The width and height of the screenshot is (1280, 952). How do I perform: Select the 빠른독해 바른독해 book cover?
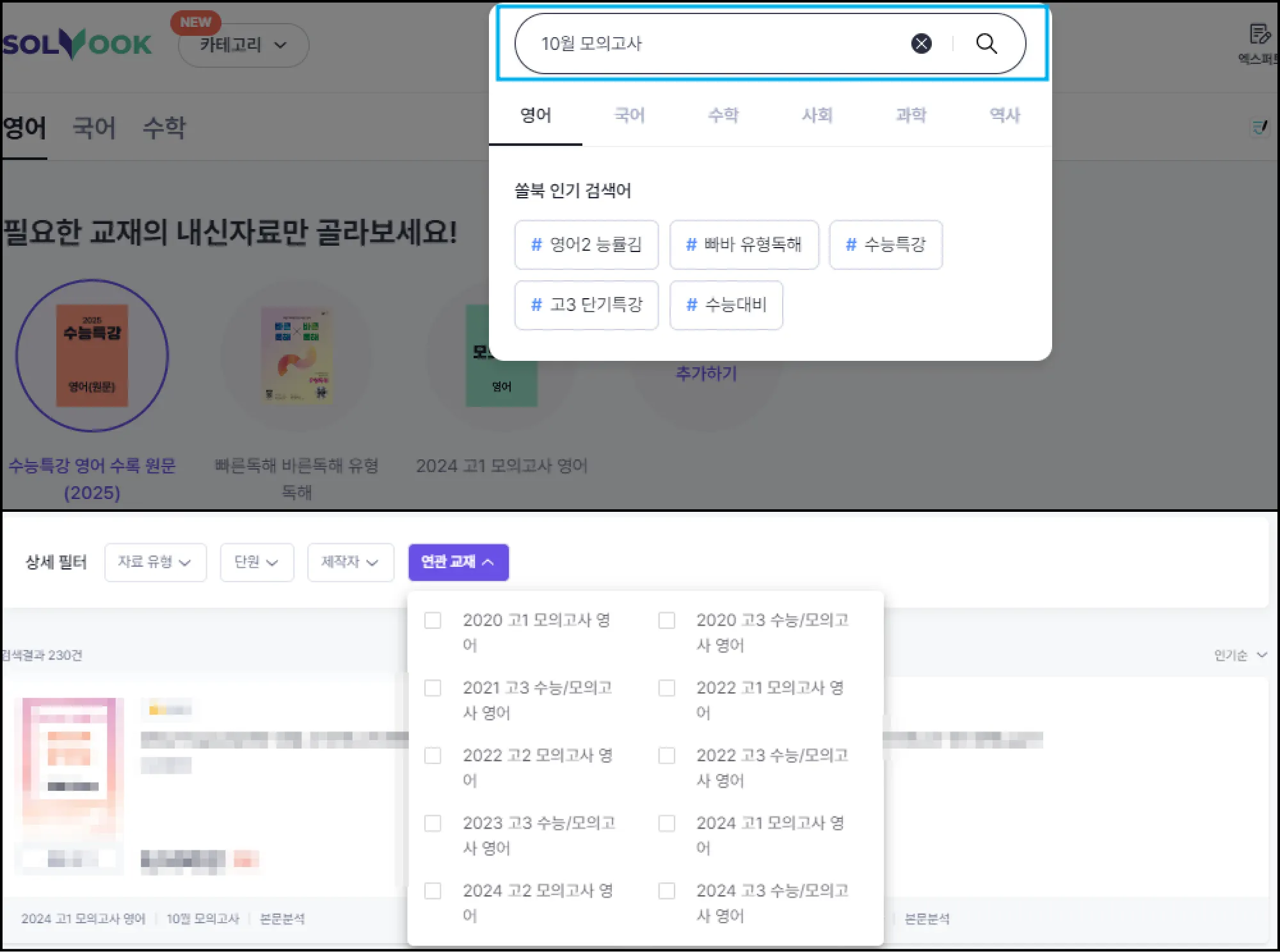pyautogui.click(x=297, y=356)
